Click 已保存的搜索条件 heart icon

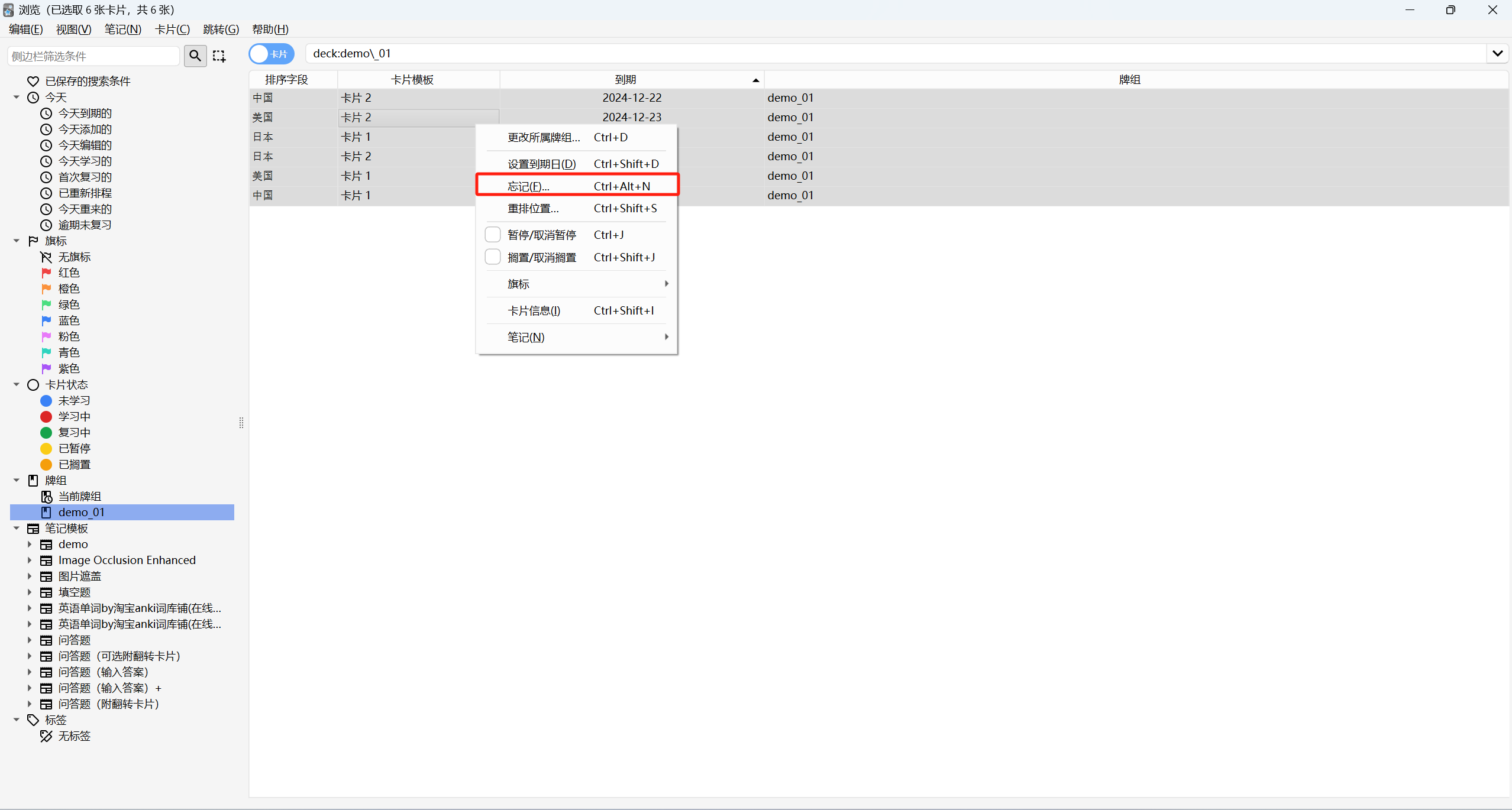[33, 81]
